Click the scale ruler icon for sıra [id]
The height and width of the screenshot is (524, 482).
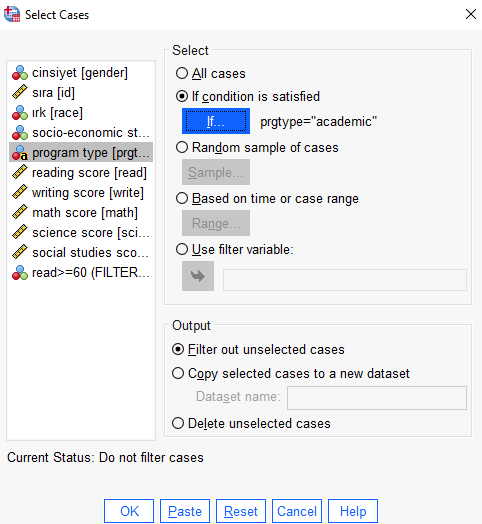(20, 92)
